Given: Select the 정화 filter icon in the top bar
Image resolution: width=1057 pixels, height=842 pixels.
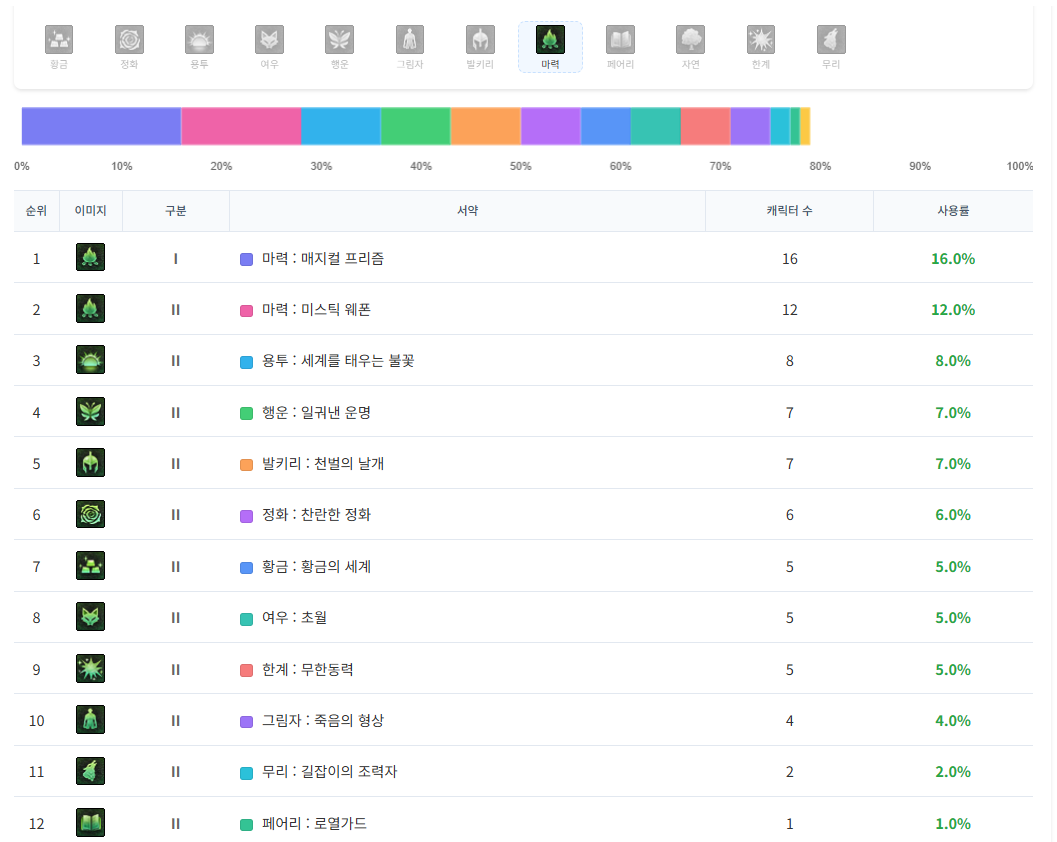Looking at the screenshot, I should tap(129, 41).
